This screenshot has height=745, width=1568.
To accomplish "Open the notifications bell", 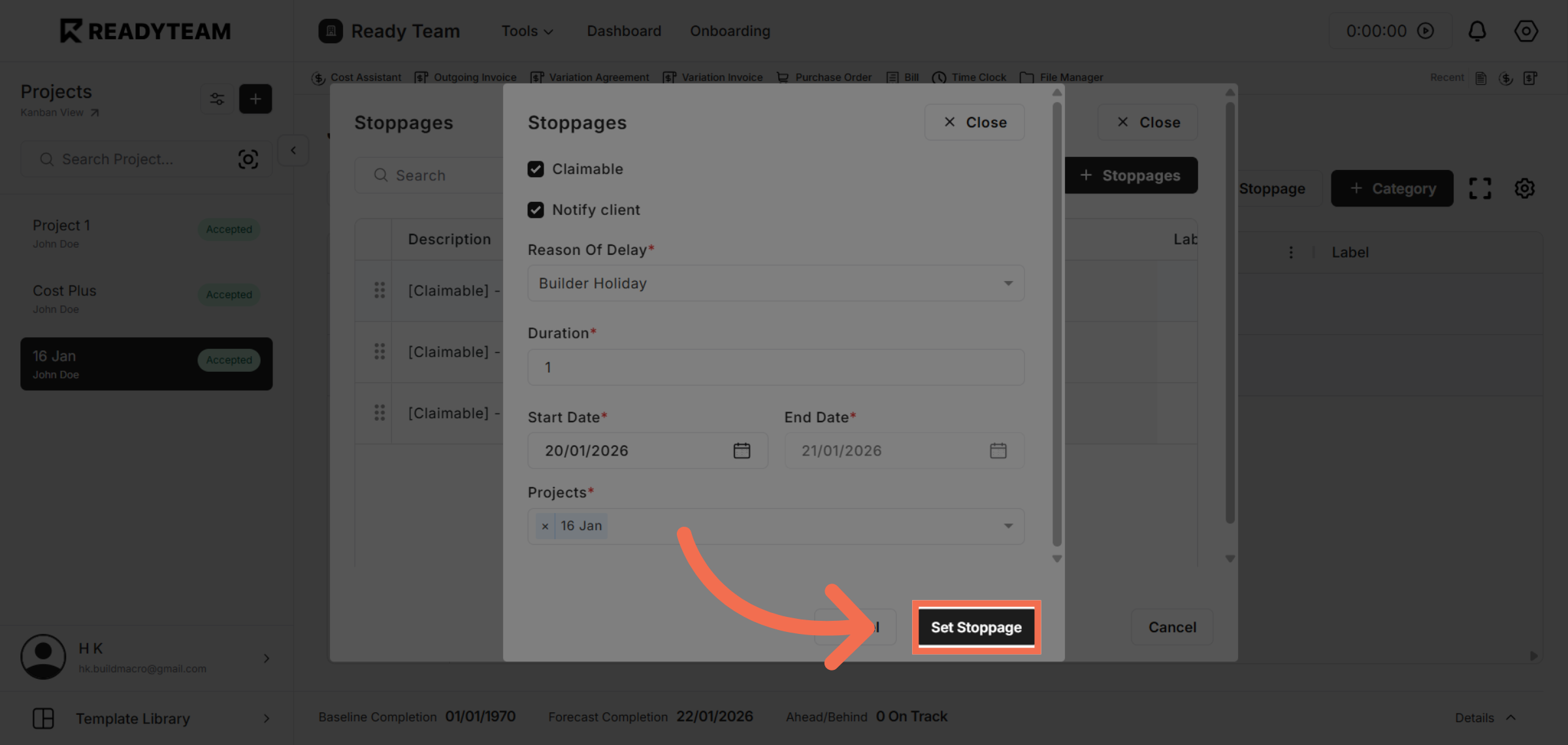I will coord(1477,30).
